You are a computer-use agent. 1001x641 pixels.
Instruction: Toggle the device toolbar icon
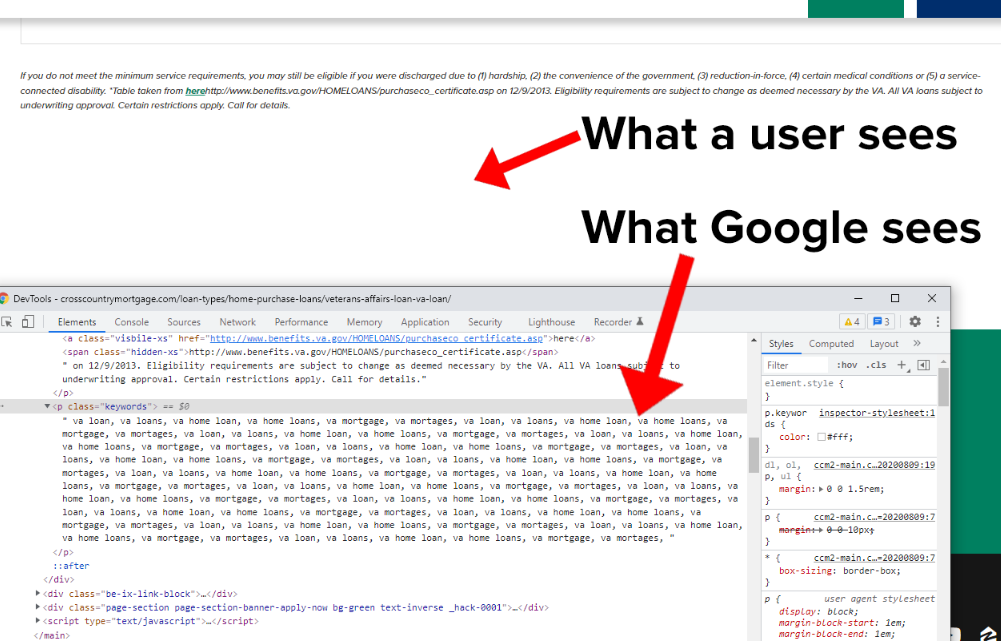click(x=28, y=322)
